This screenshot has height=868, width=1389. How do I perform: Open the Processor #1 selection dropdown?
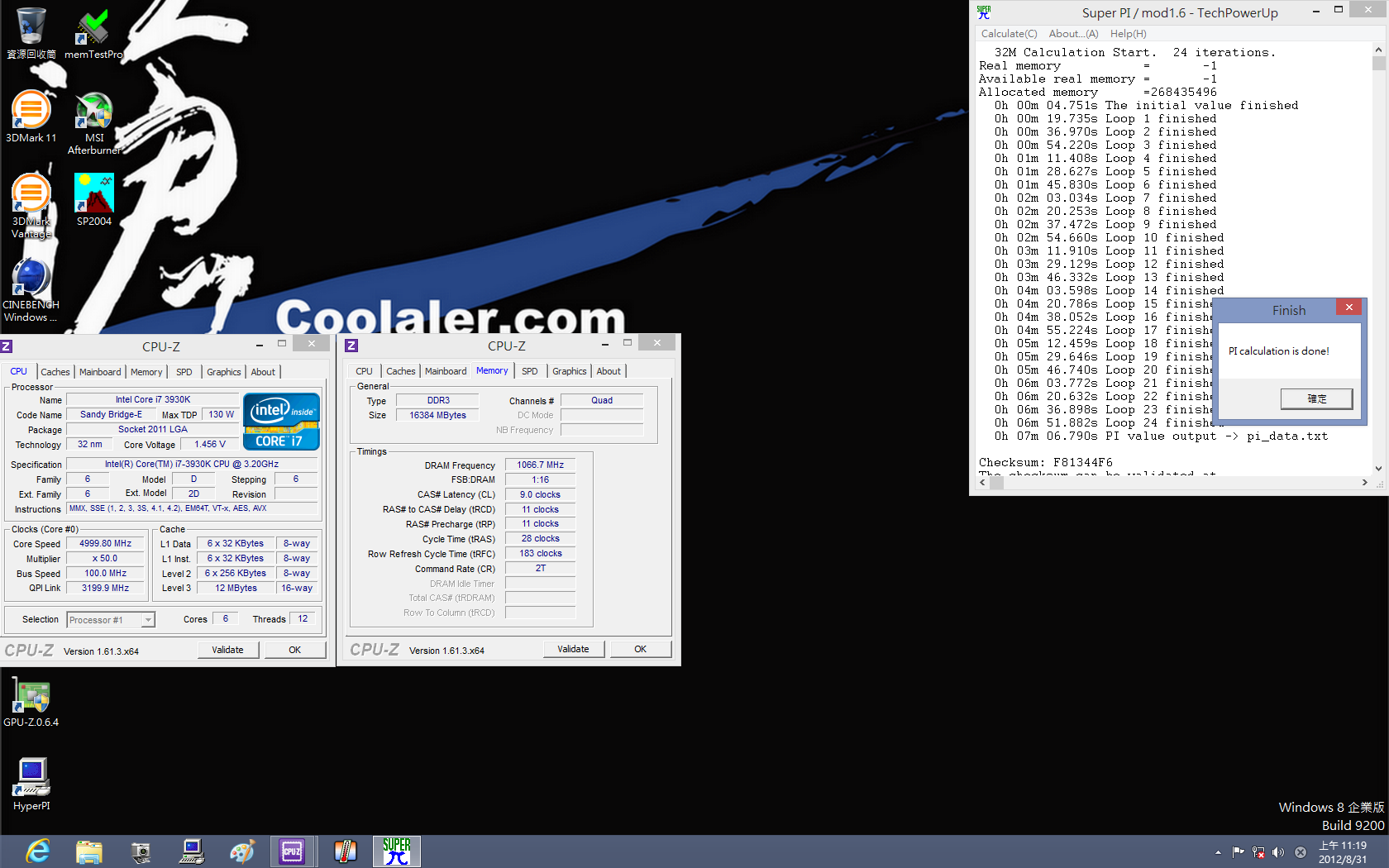tap(111, 620)
